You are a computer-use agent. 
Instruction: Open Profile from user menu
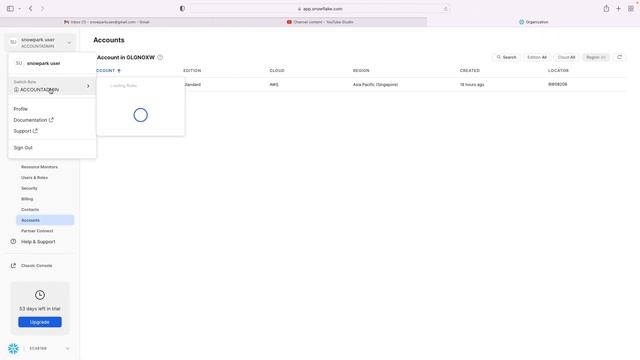pyautogui.click(x=20, y=109)
